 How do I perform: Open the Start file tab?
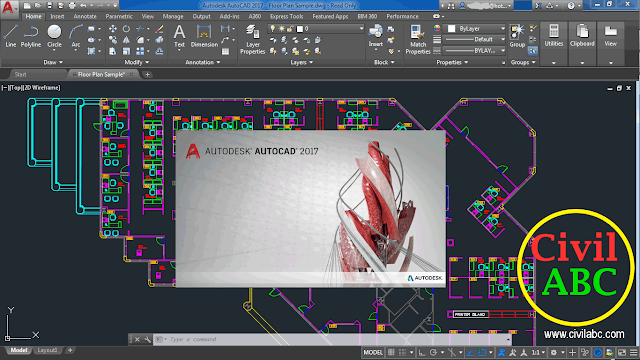click(20, 74)
